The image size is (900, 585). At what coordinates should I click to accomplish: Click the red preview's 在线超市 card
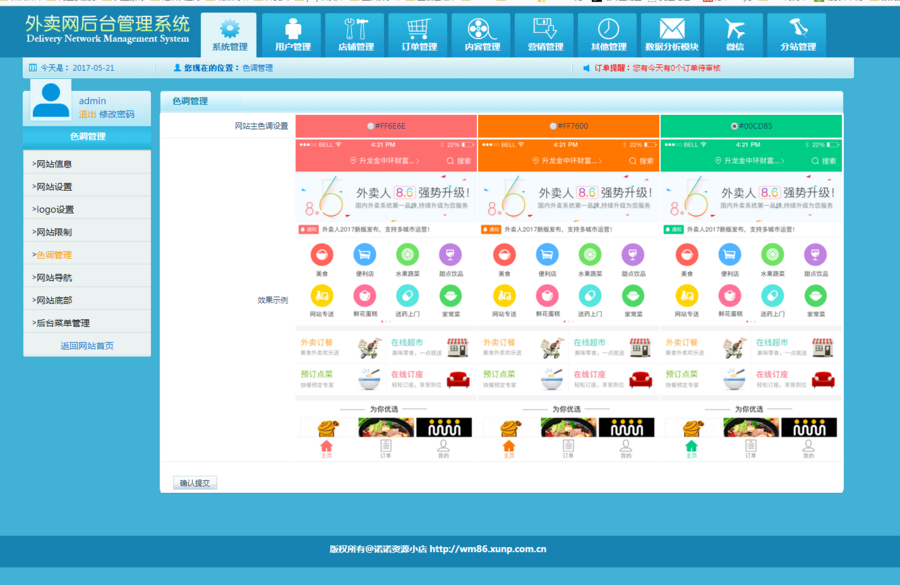pos(431,347)
